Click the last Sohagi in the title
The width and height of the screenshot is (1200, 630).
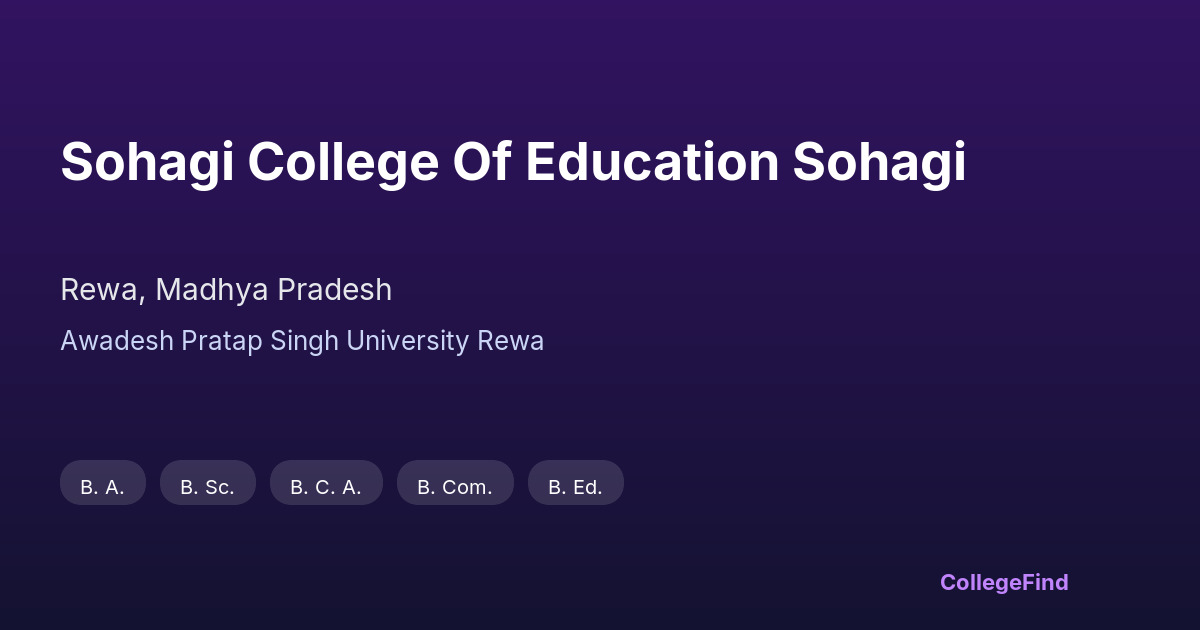coord(880,163)
